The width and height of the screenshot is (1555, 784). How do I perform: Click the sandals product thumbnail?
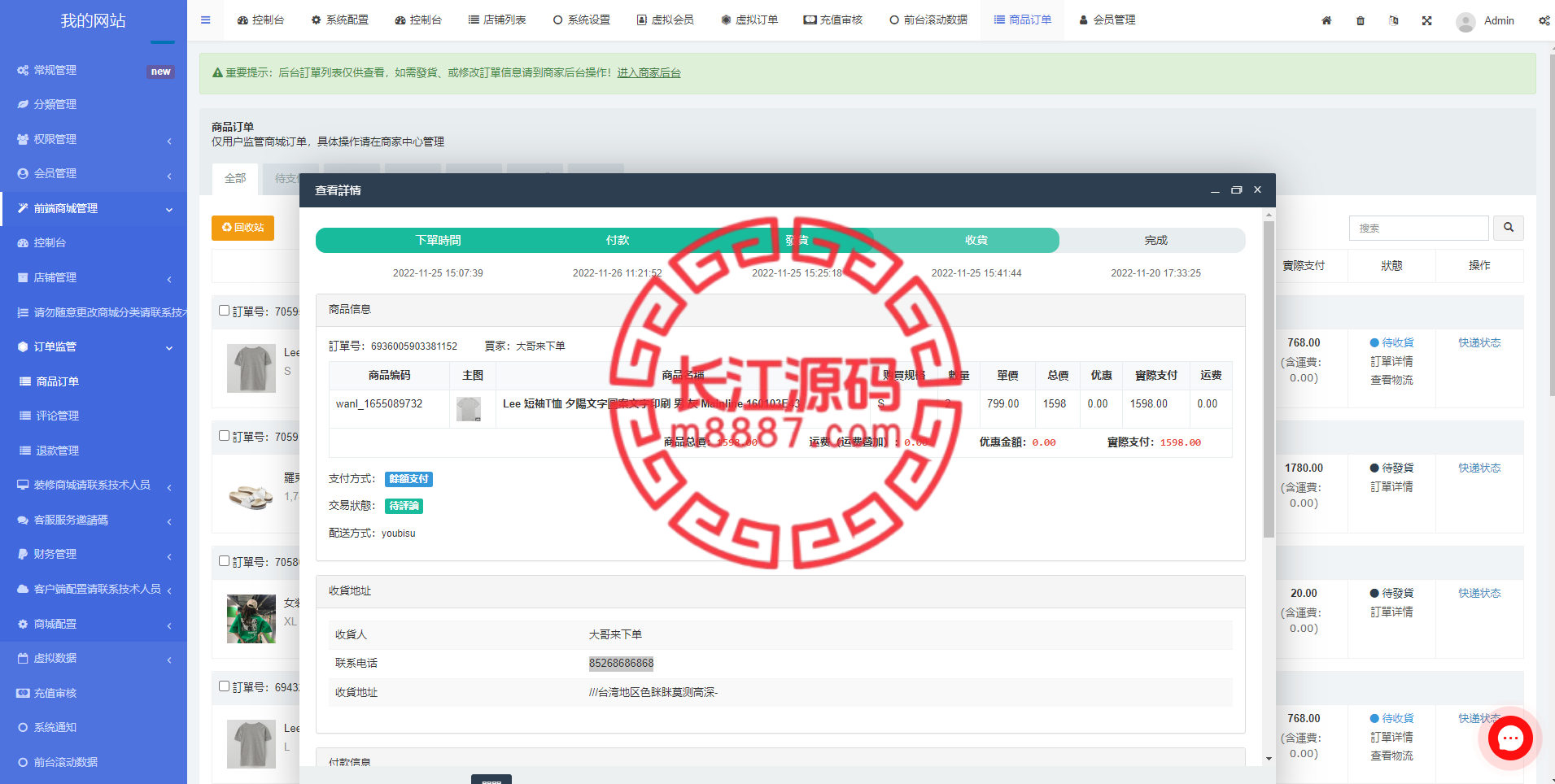[x=251, y=494]
